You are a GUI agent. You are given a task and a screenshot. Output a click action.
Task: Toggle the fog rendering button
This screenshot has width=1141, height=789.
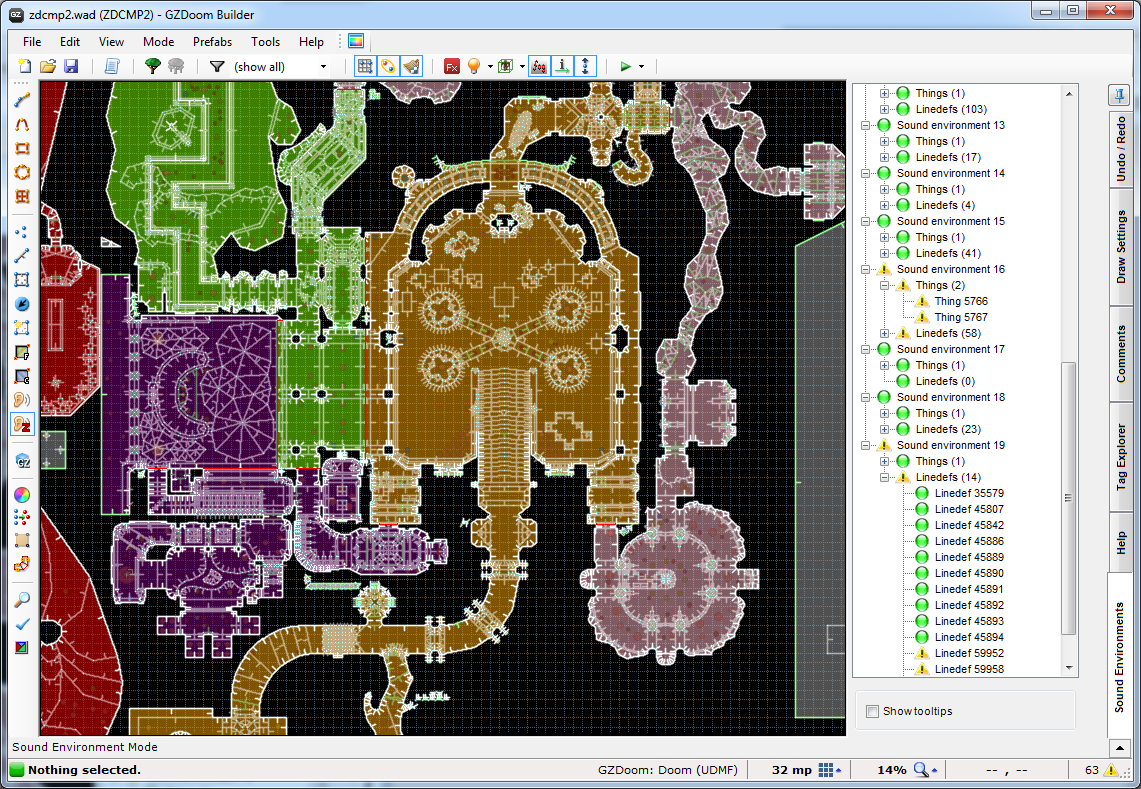539,66
